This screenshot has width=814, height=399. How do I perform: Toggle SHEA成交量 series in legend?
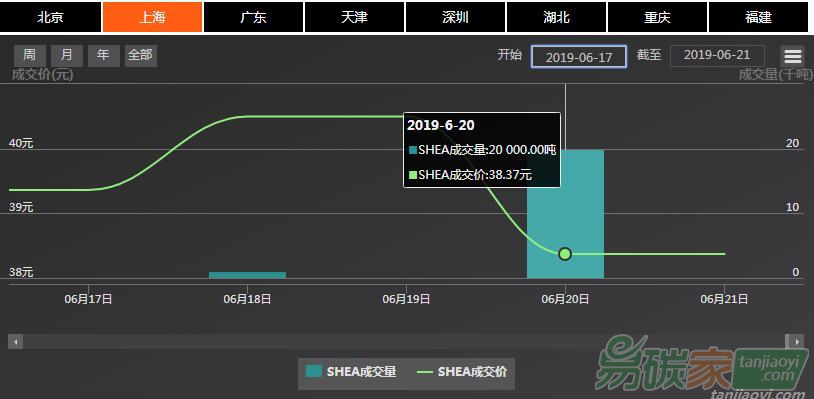(351, 372)
